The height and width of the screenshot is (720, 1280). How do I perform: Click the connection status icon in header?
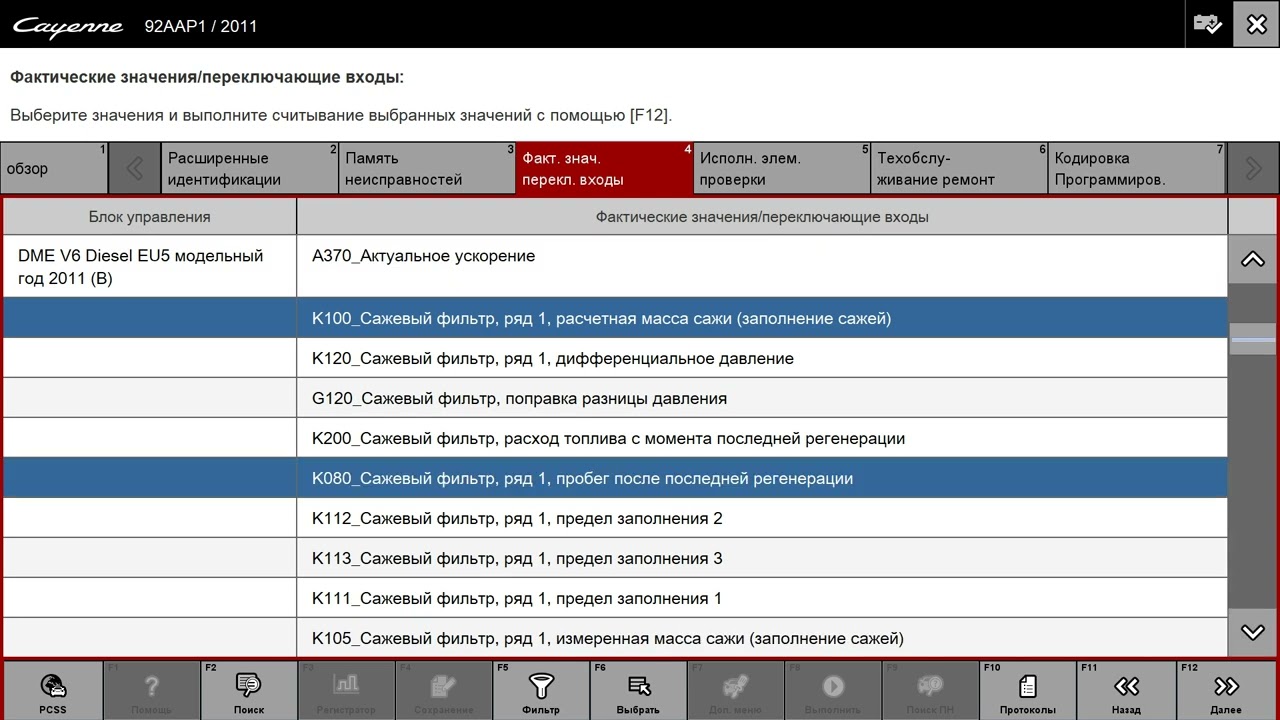click(x=1208, y=24)
